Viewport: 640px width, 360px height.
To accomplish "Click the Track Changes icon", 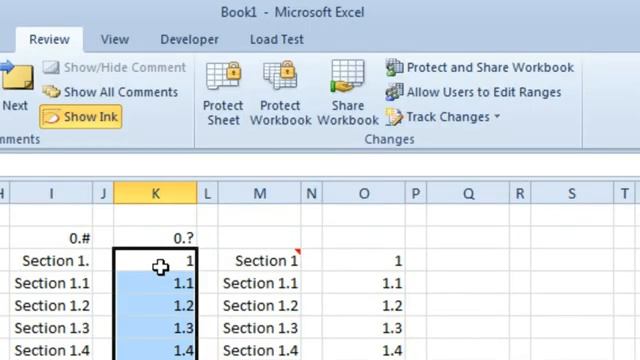I will click(394, 117).
